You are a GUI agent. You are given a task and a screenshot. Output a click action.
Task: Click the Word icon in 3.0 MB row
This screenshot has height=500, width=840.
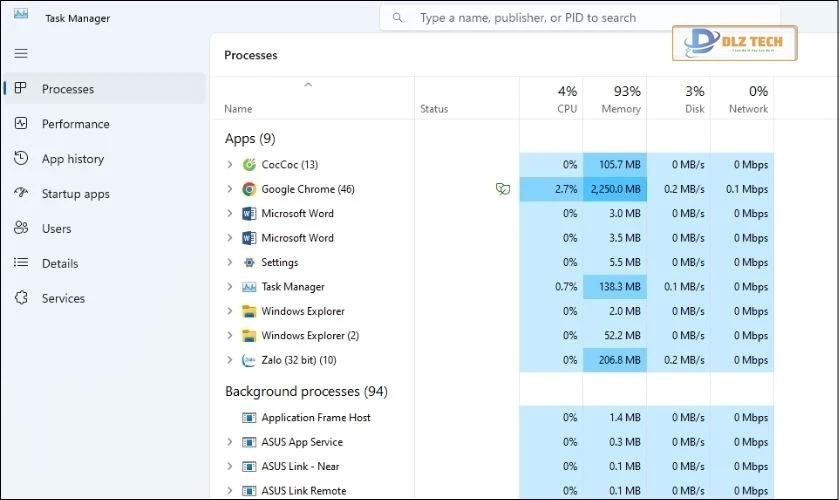249,213
